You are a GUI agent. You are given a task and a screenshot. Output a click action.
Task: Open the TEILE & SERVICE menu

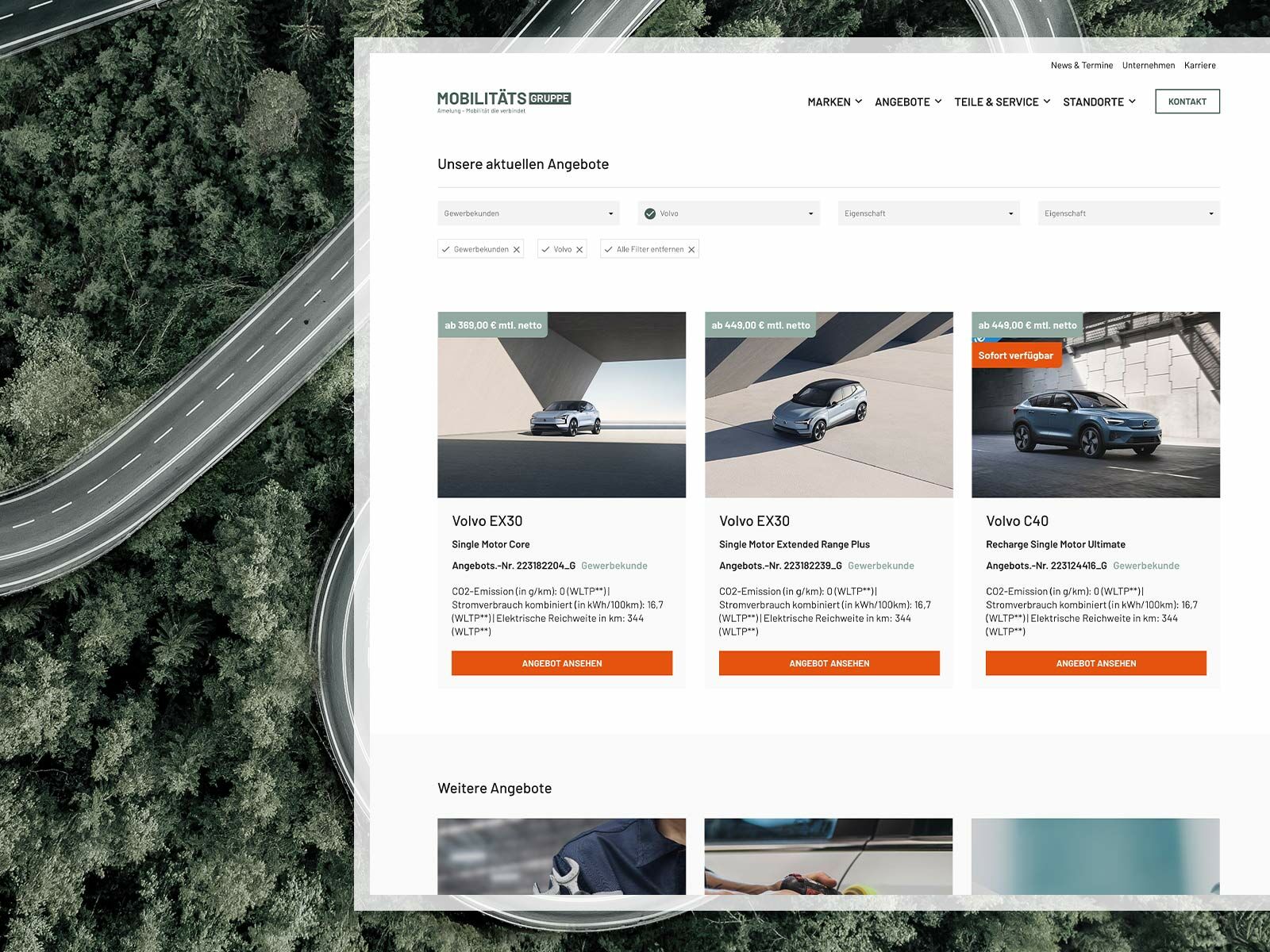coord(996,102)
